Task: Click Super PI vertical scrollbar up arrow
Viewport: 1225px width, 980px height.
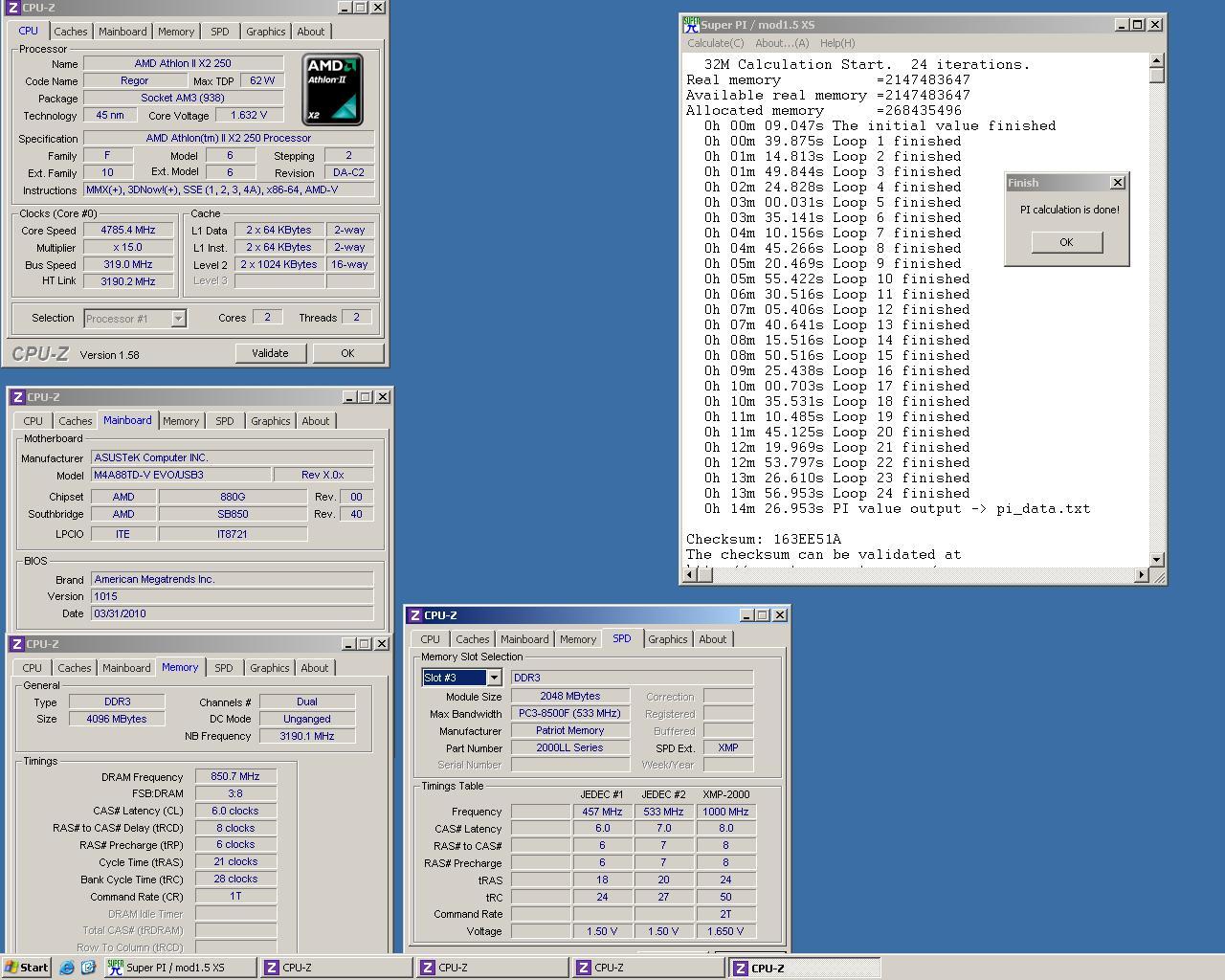Action: [1157, 60]
